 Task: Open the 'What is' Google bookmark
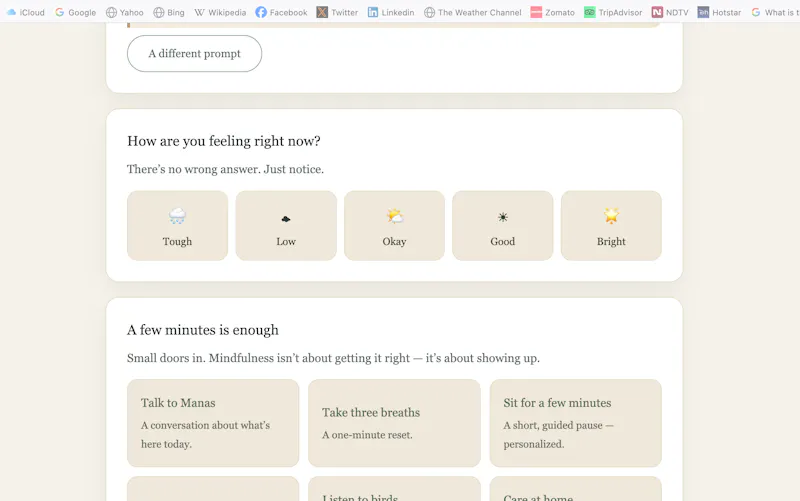(x=775, y=12)
